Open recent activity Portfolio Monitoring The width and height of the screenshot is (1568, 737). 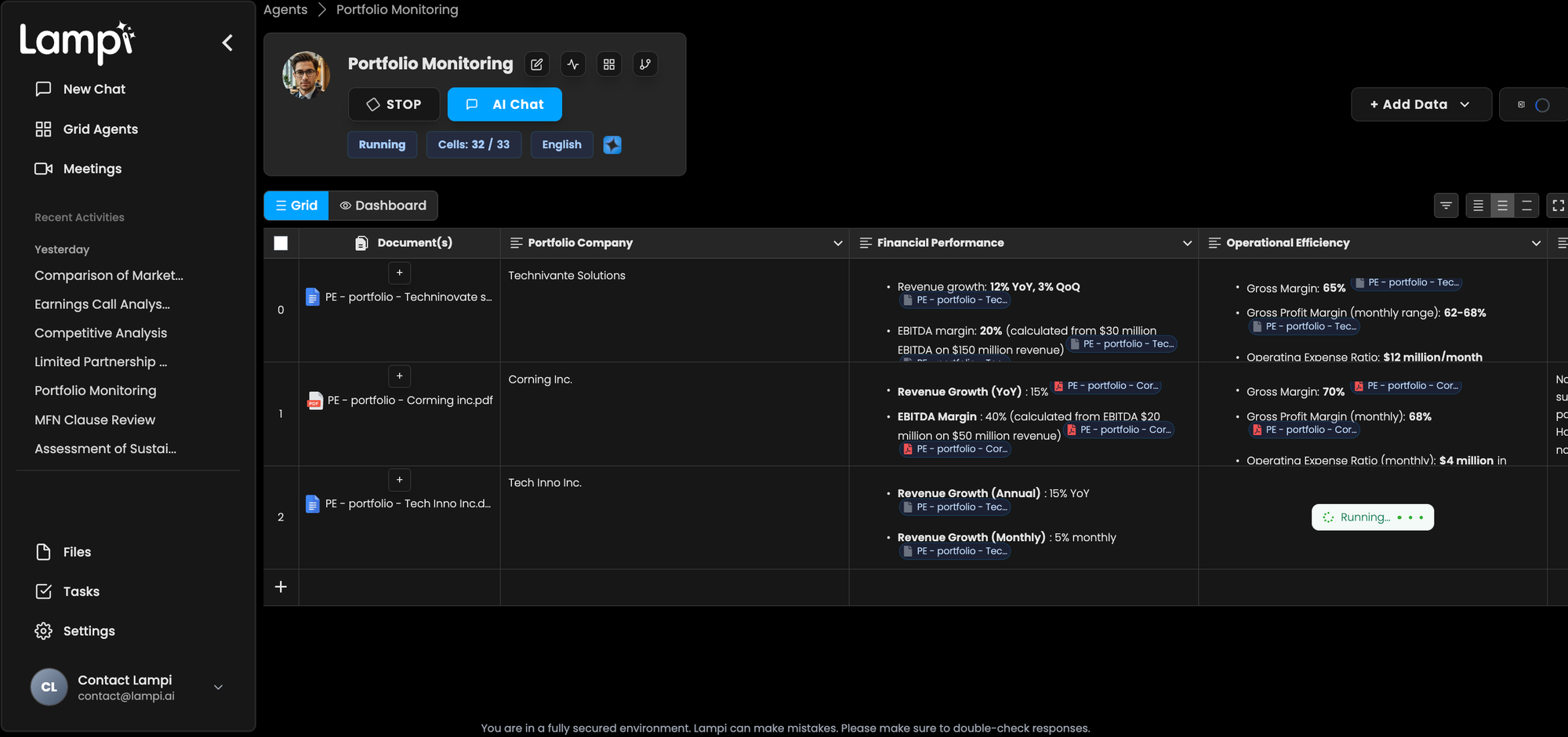coord(96,390)
